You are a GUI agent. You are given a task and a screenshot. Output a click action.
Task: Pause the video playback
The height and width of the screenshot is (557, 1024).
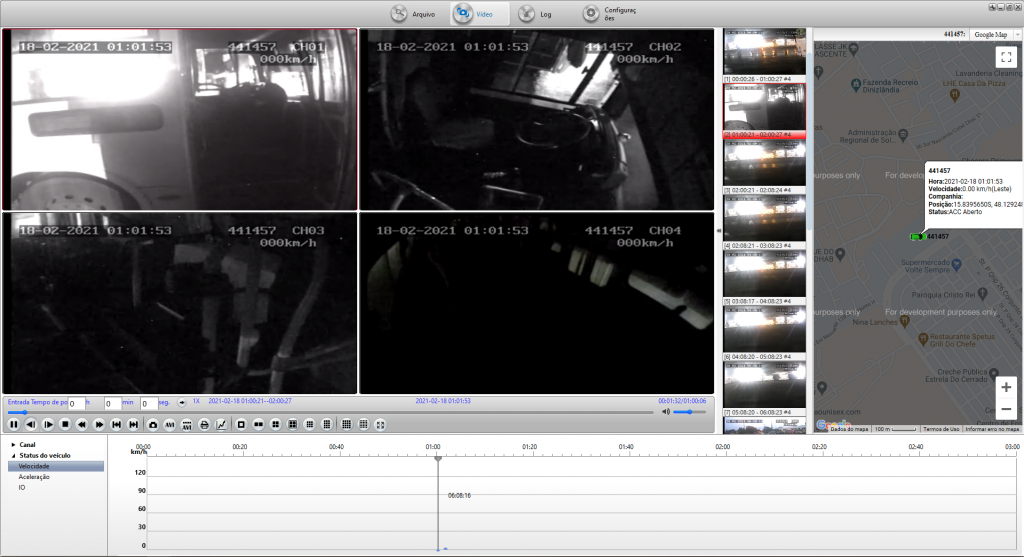[x=14, y=425]
